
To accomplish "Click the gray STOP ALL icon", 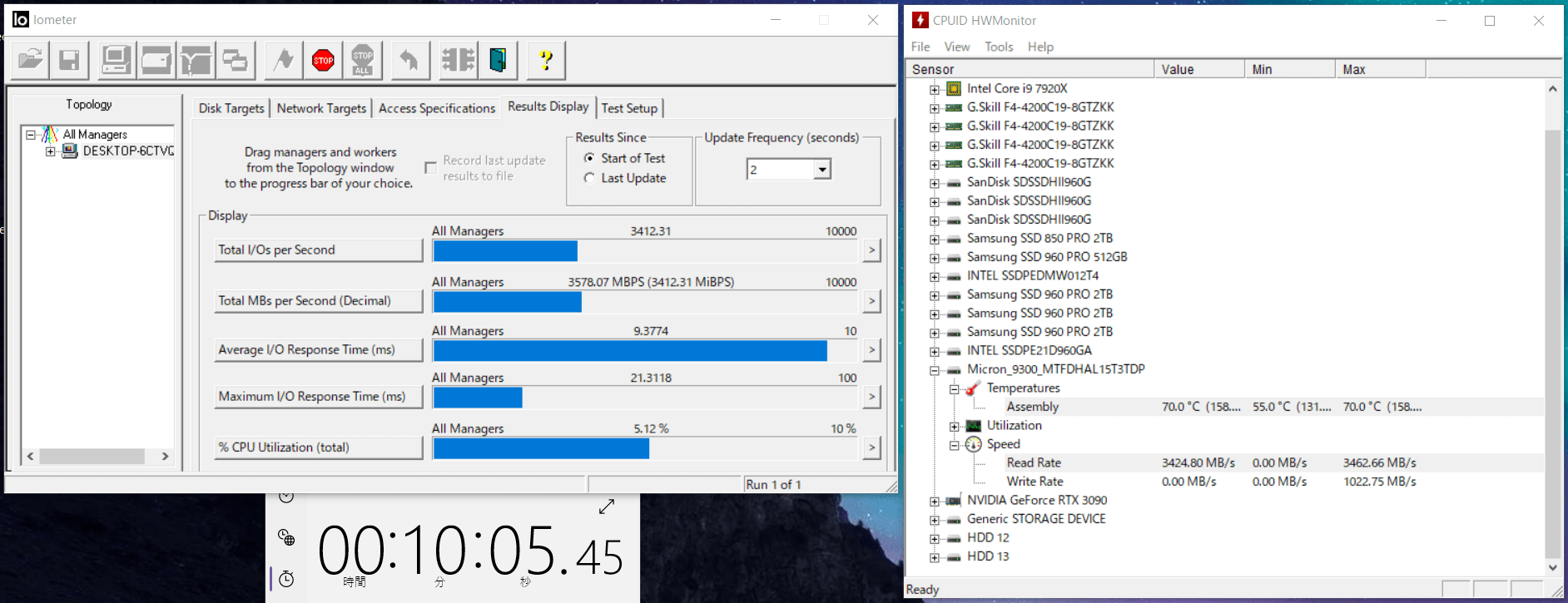I will (x=363, y=60).
